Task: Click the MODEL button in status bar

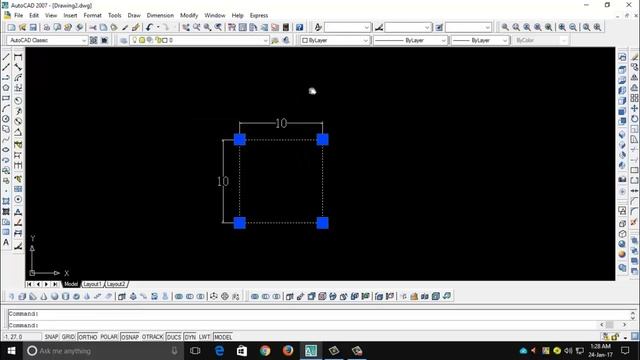Action: click(223, 337)
